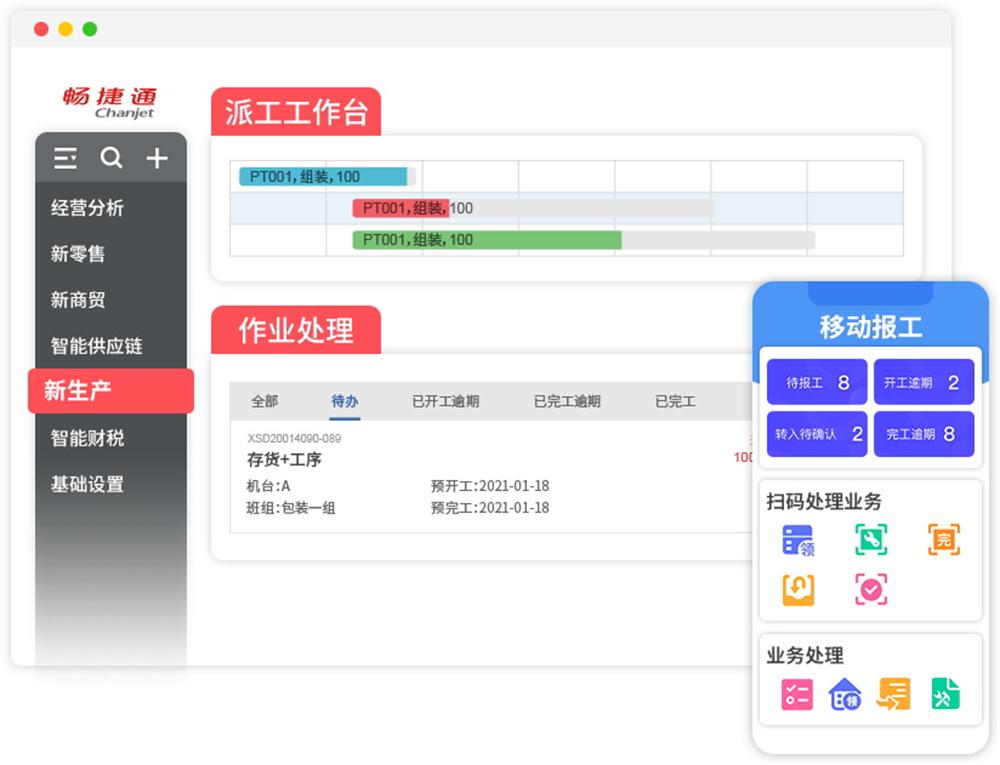
Task: Click the plus icon in sidebar header
Action: [157, 158]
